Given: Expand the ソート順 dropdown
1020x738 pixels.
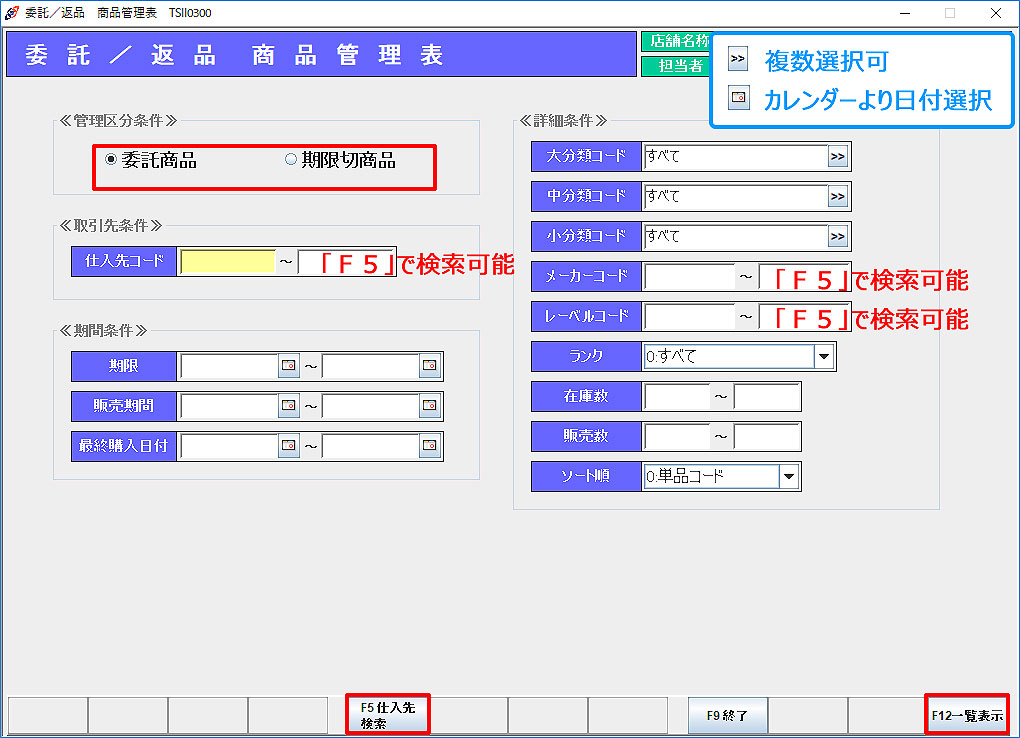Looking at the screenshot, I should click(x=789, y=476).
